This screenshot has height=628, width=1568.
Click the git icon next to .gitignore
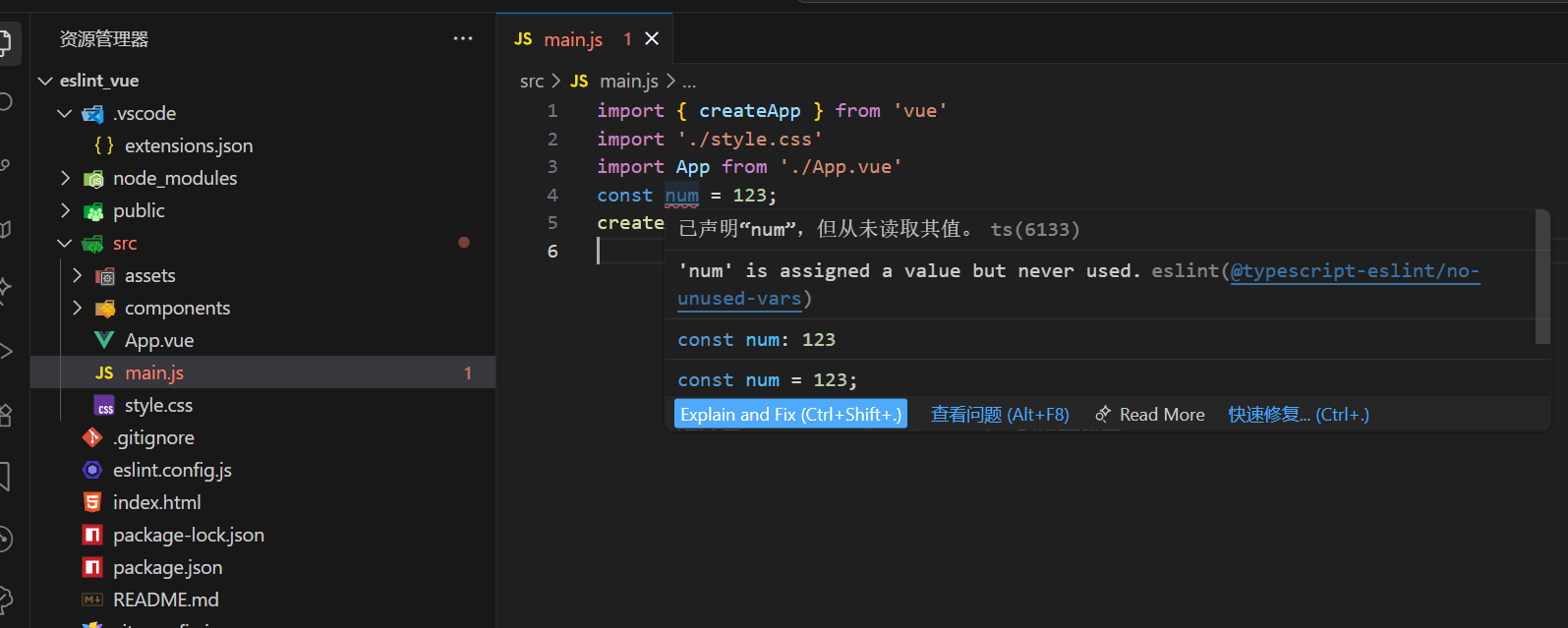pos(92,437)
